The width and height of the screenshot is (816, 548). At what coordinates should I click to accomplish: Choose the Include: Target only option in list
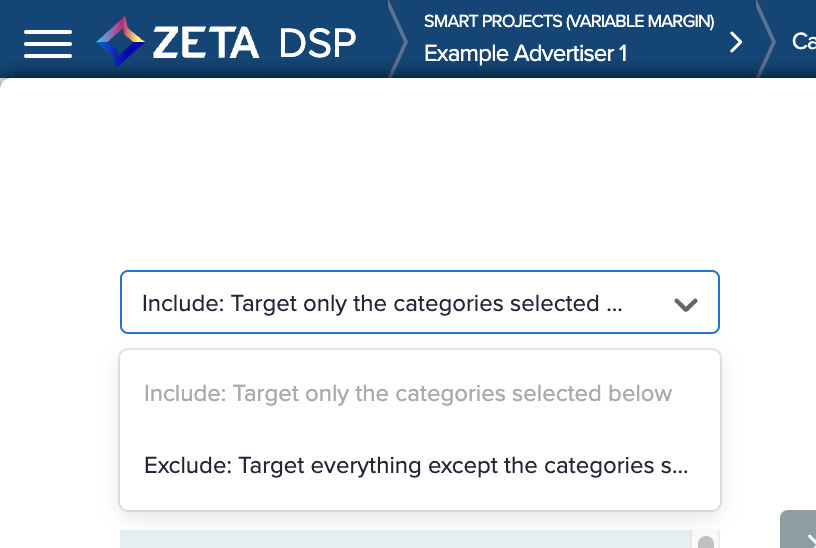(408, 393)
